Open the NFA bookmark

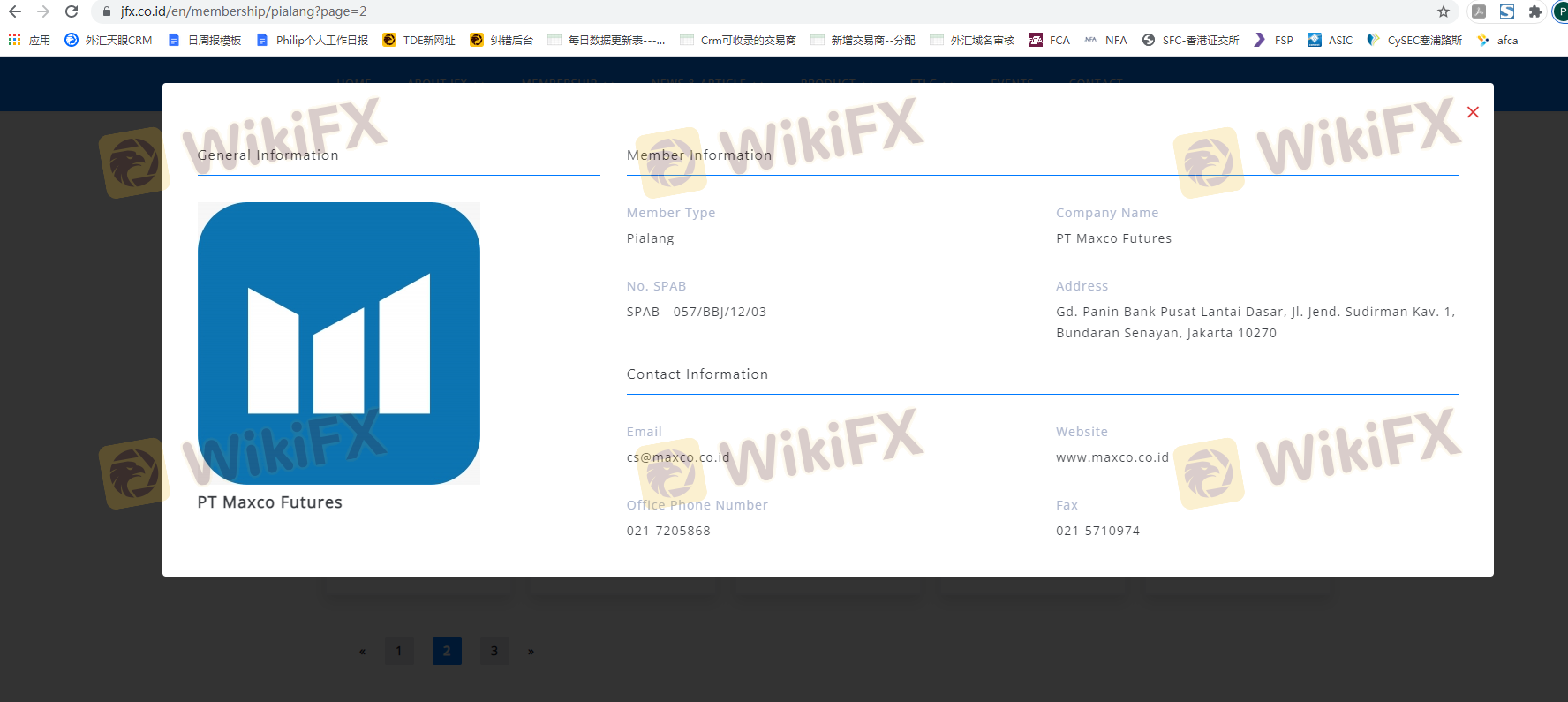(1106, 40)
